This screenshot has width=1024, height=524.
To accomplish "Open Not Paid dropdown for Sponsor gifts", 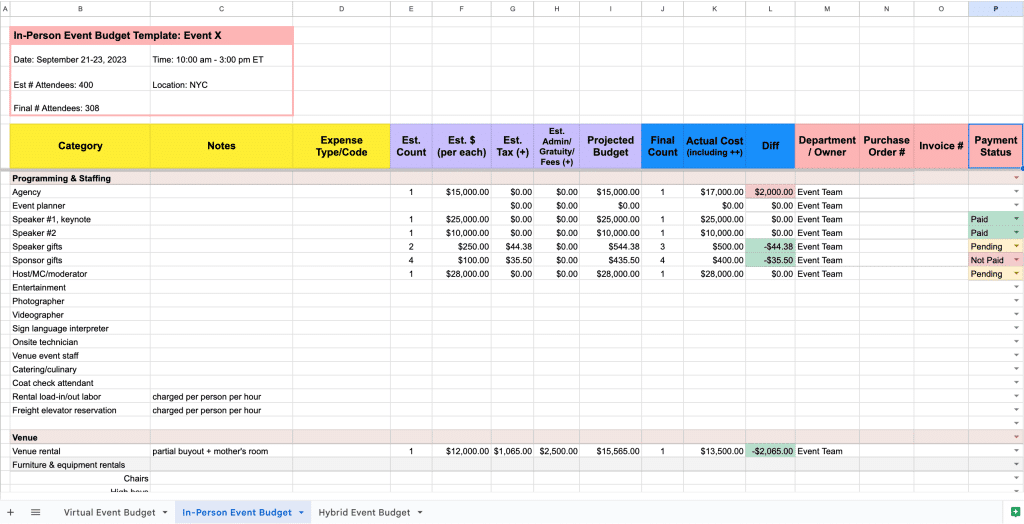I will pos(1016,260).
